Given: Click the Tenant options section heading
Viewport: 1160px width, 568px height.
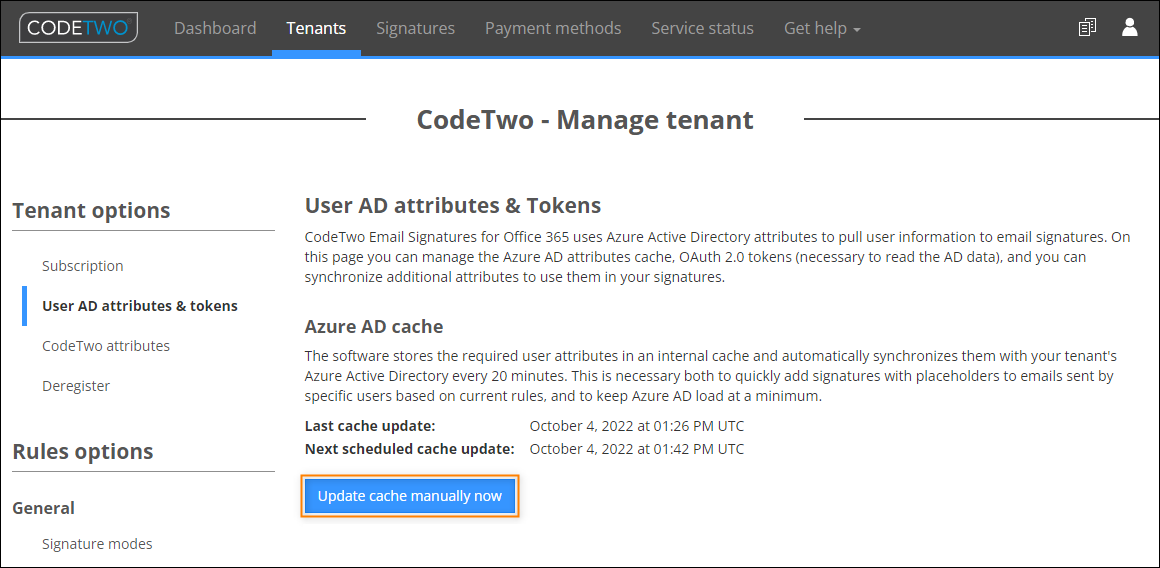Looking at the screenshot, I should coord(91,210).
